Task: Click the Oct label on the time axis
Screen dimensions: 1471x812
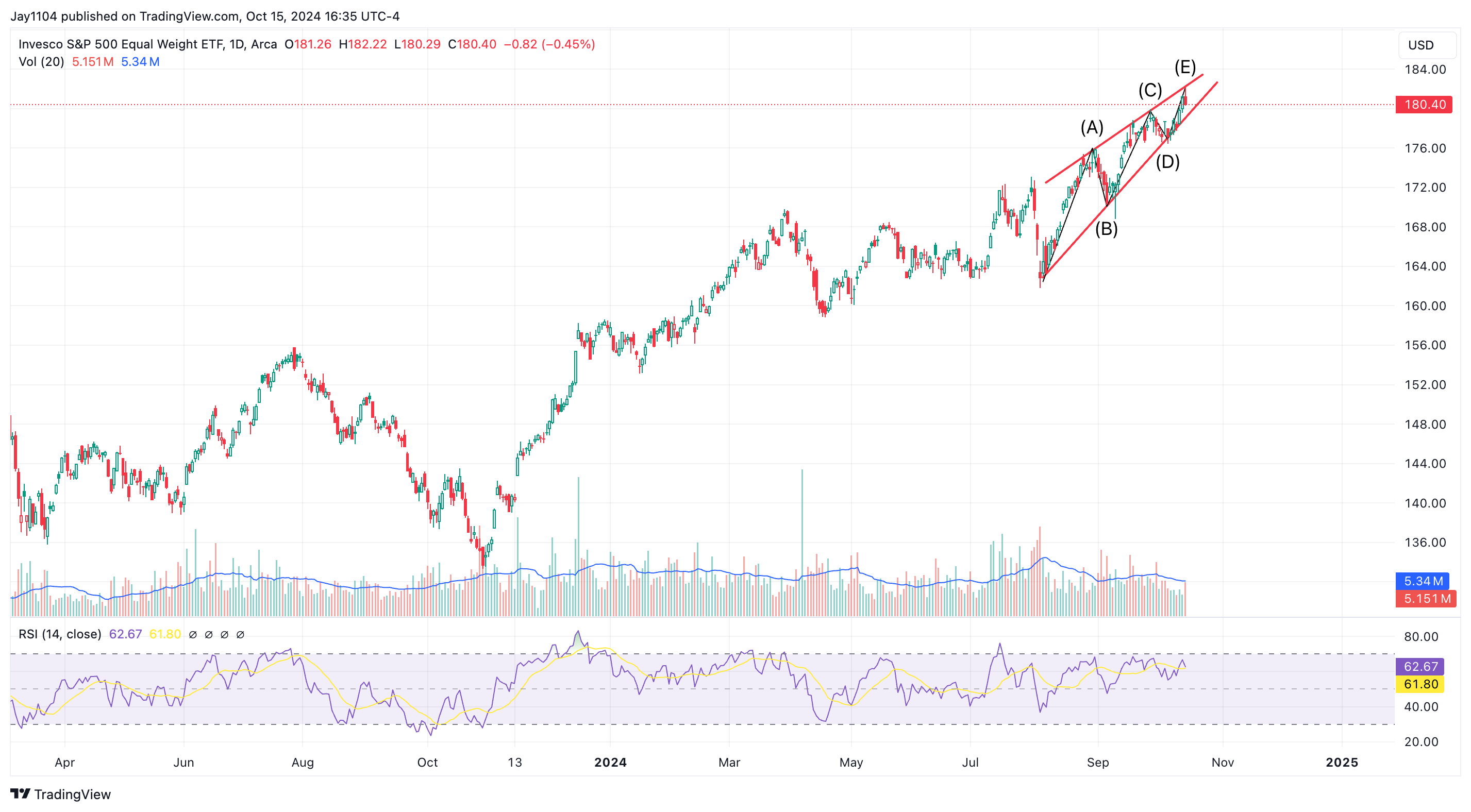Action: pyautogui.click(x=428, y=763)
